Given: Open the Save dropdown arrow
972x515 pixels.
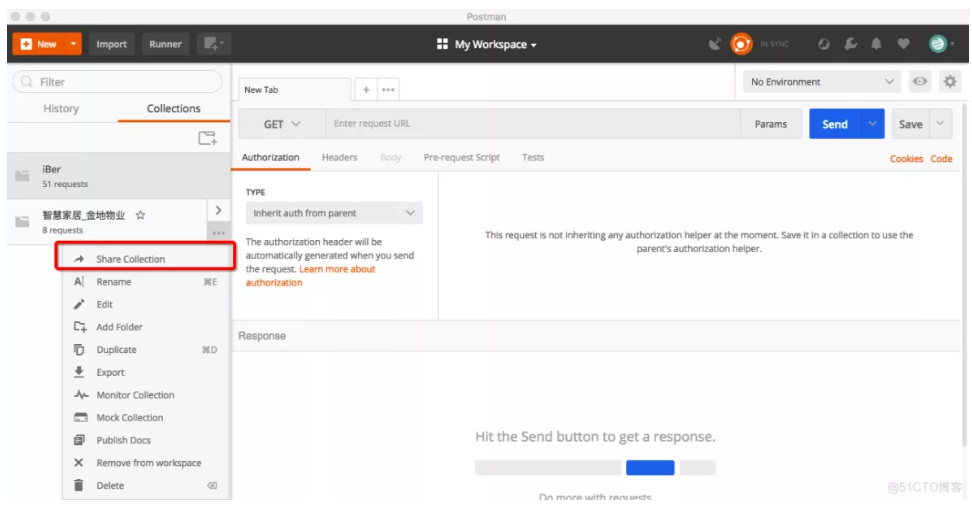Looking at the screenshot, I should click(x=940, y=124).
